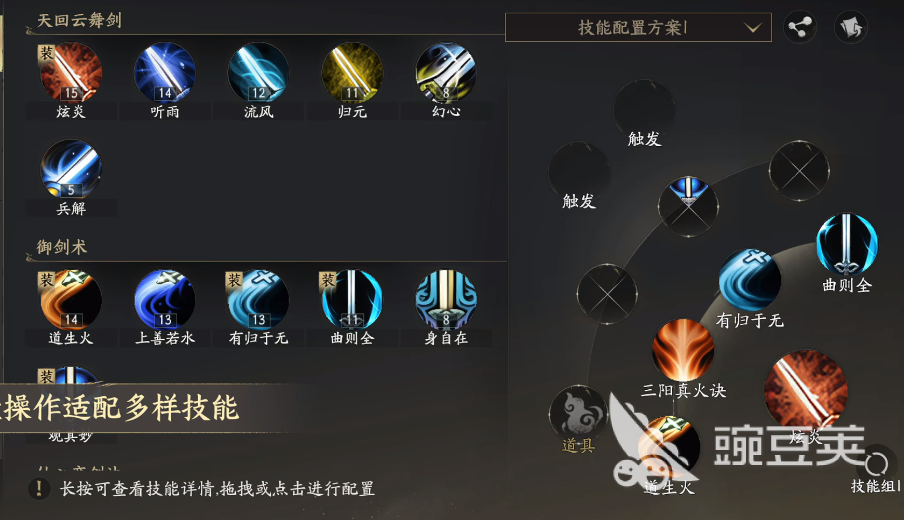904x520 pixels.
Task: Pick the golden 归元 skill icon
Action: [352, 73]
